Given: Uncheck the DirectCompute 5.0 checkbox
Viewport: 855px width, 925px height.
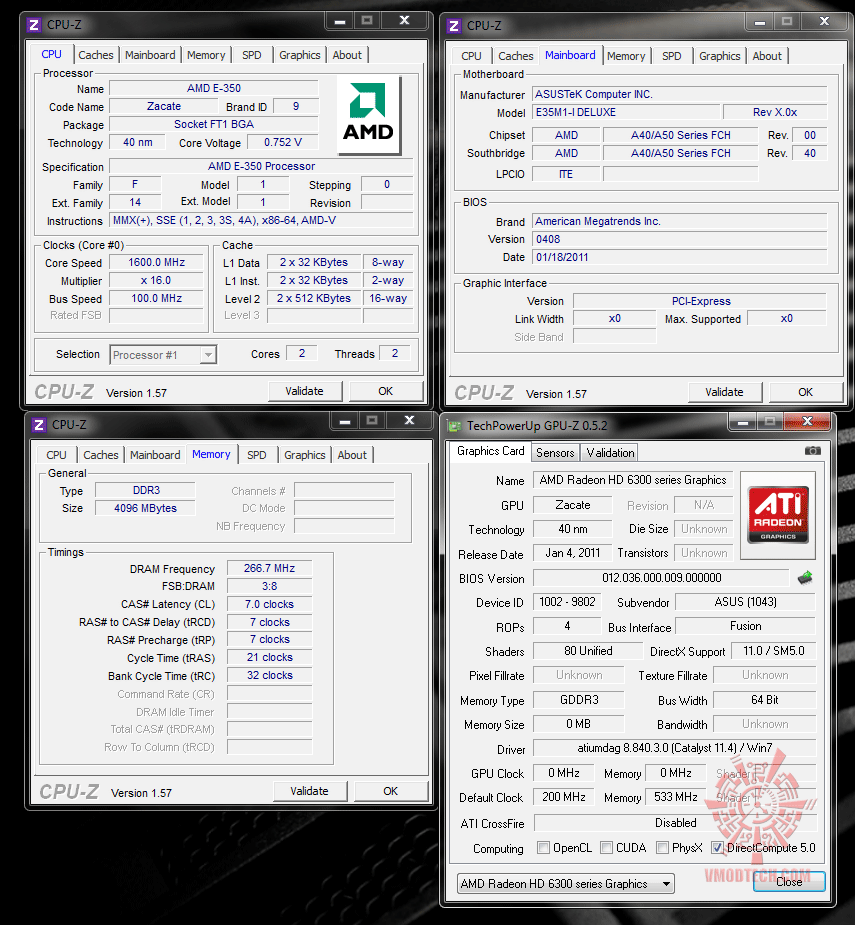Looking at the screenshot, I should coord(717,848).
